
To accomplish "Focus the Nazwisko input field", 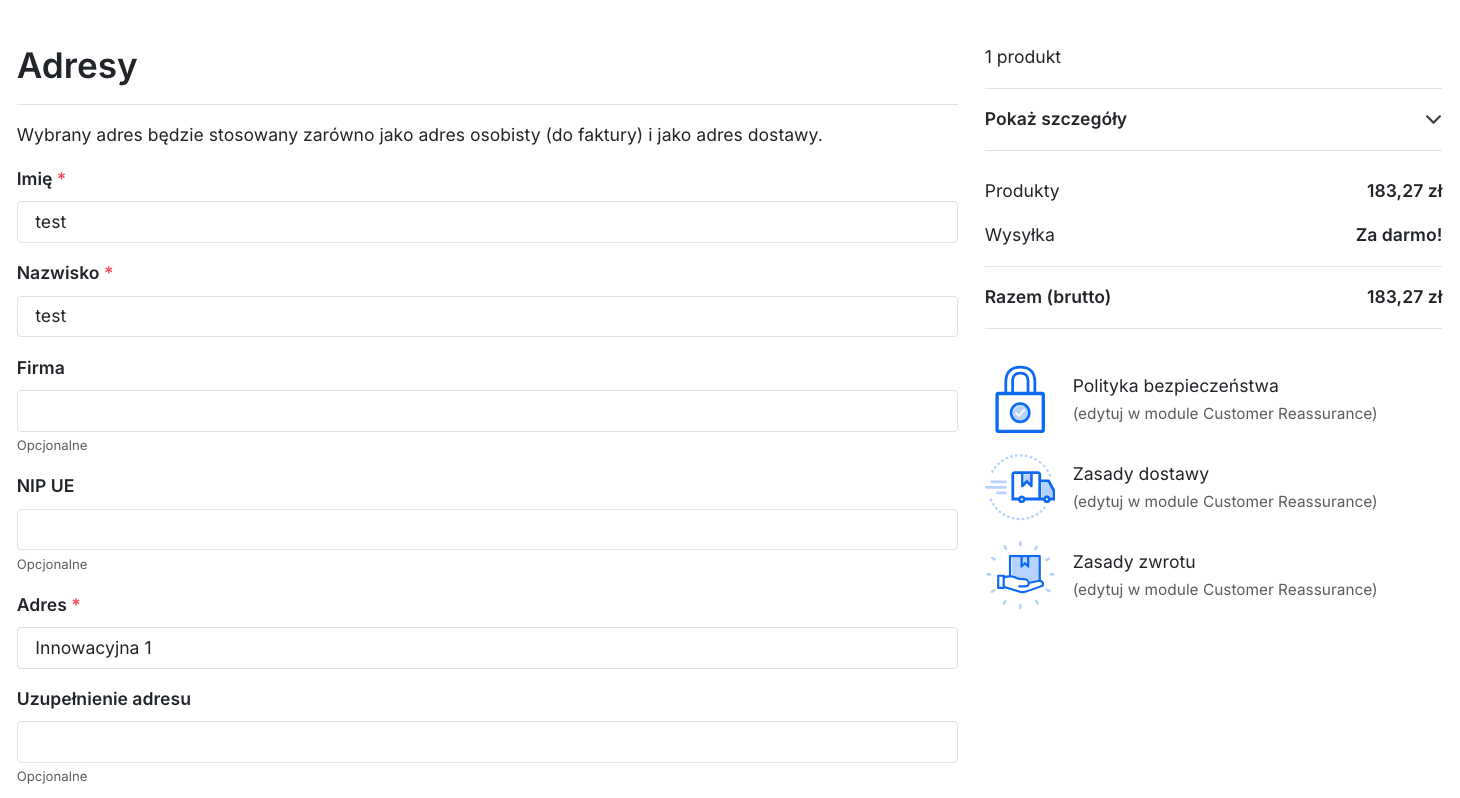I will 487,316.
